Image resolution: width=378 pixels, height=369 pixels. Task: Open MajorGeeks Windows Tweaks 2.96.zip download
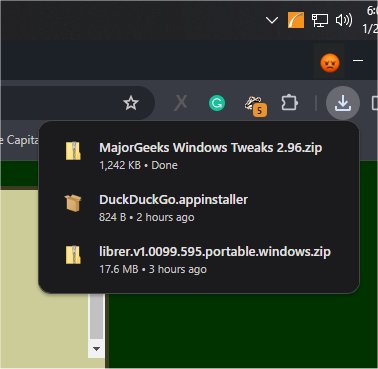[199, 155]
